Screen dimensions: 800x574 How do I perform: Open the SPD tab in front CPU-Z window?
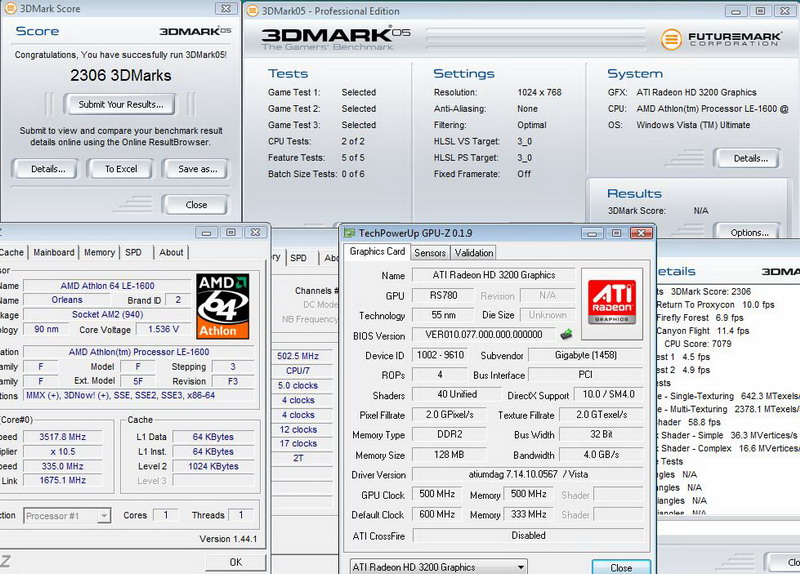pos(134,252)
